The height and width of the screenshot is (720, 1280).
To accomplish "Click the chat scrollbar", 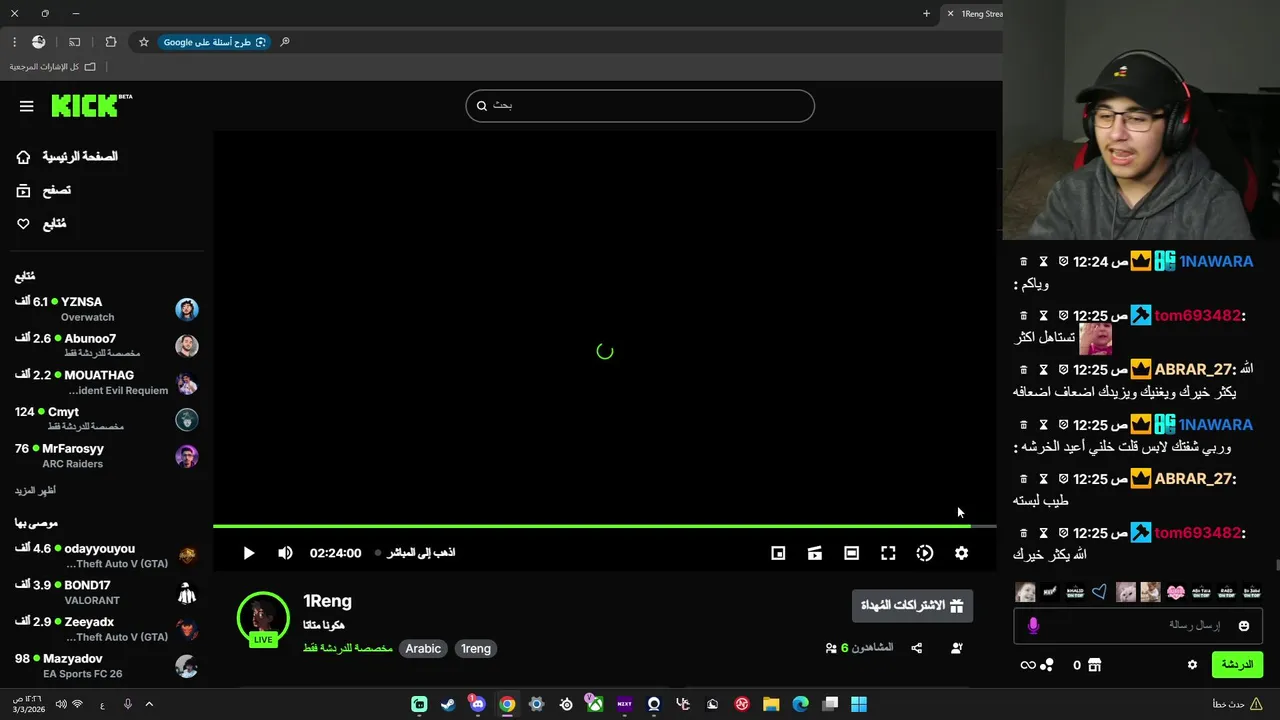I will [1276, 565].
